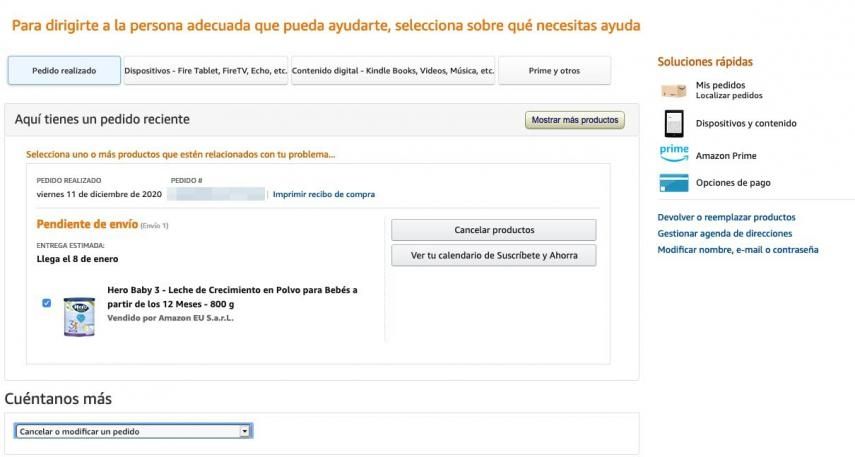Viewport: 855px width, 457px height.
Task: Open the Cancelar o modificar un pedido dropdown
Action: 133,431
